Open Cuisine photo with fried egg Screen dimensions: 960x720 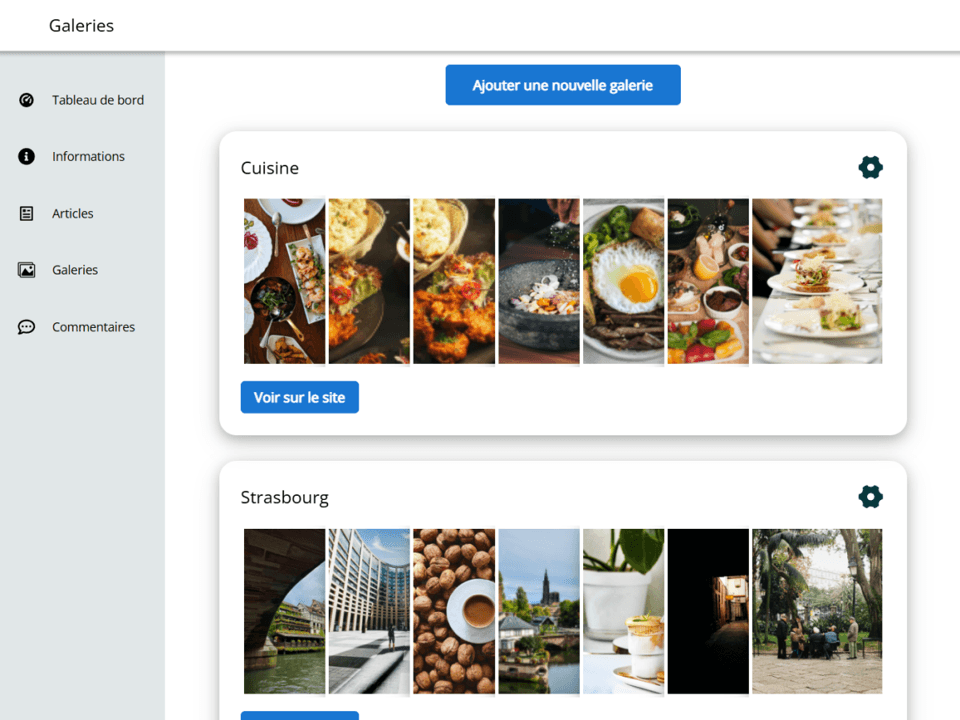623,281
